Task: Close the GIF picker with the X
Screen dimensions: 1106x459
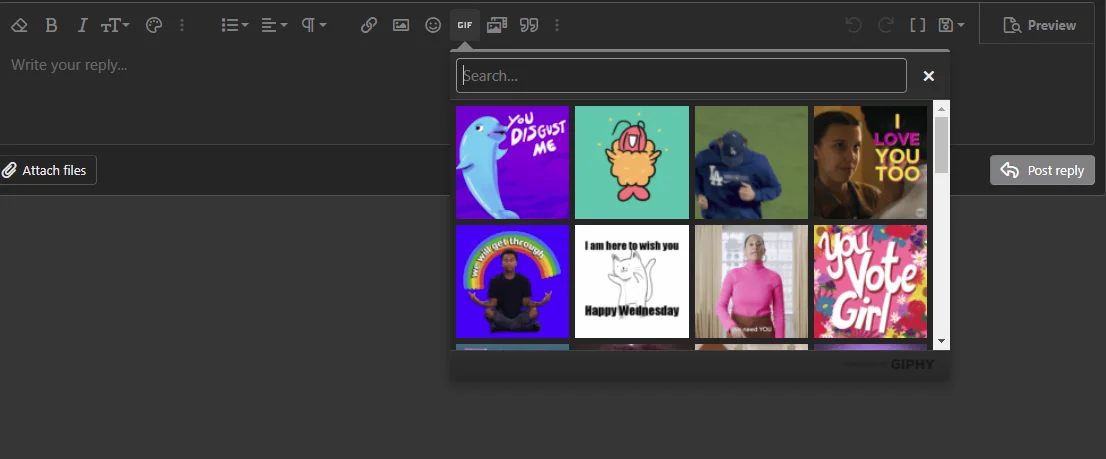Action: tap(929, 75)
